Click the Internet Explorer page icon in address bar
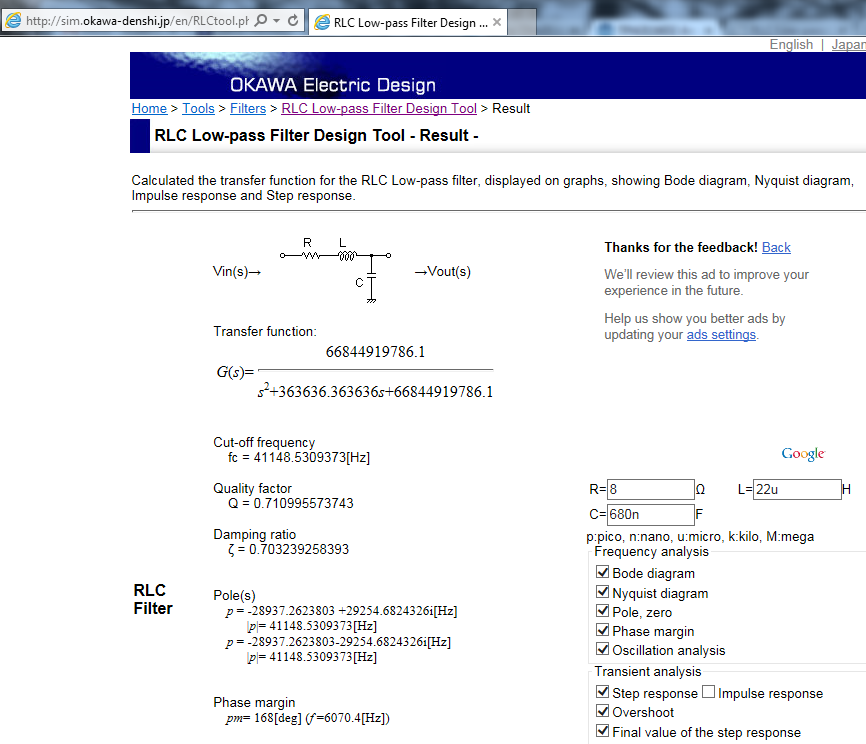The image size is (866, 744). (13, 21)
